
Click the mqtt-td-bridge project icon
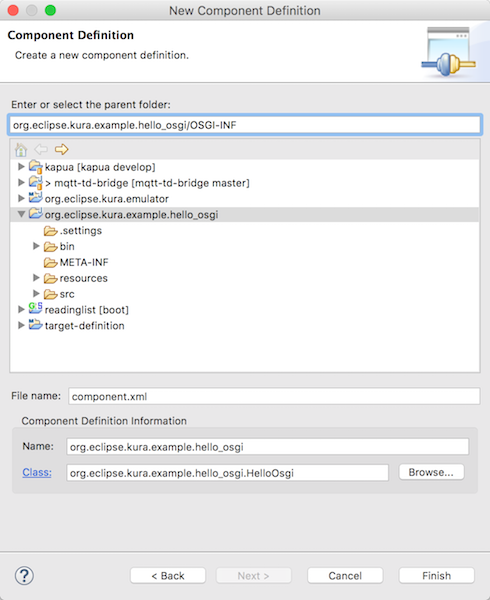36,183
